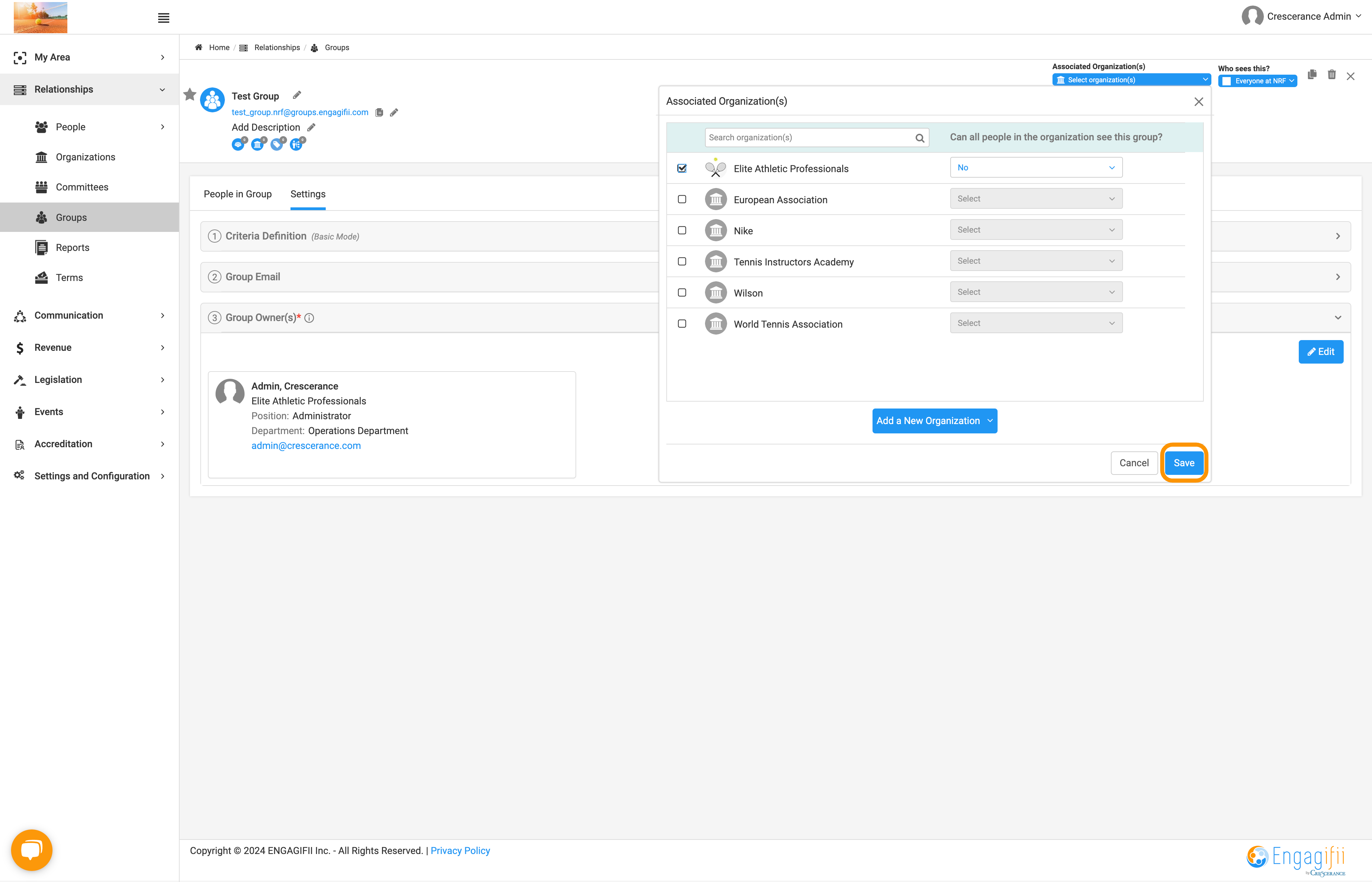The height and width of the screenshot is (882, 1372).
Task: Show Group Owner(s) info tooltip icon
Action: [x=309, y=318]
